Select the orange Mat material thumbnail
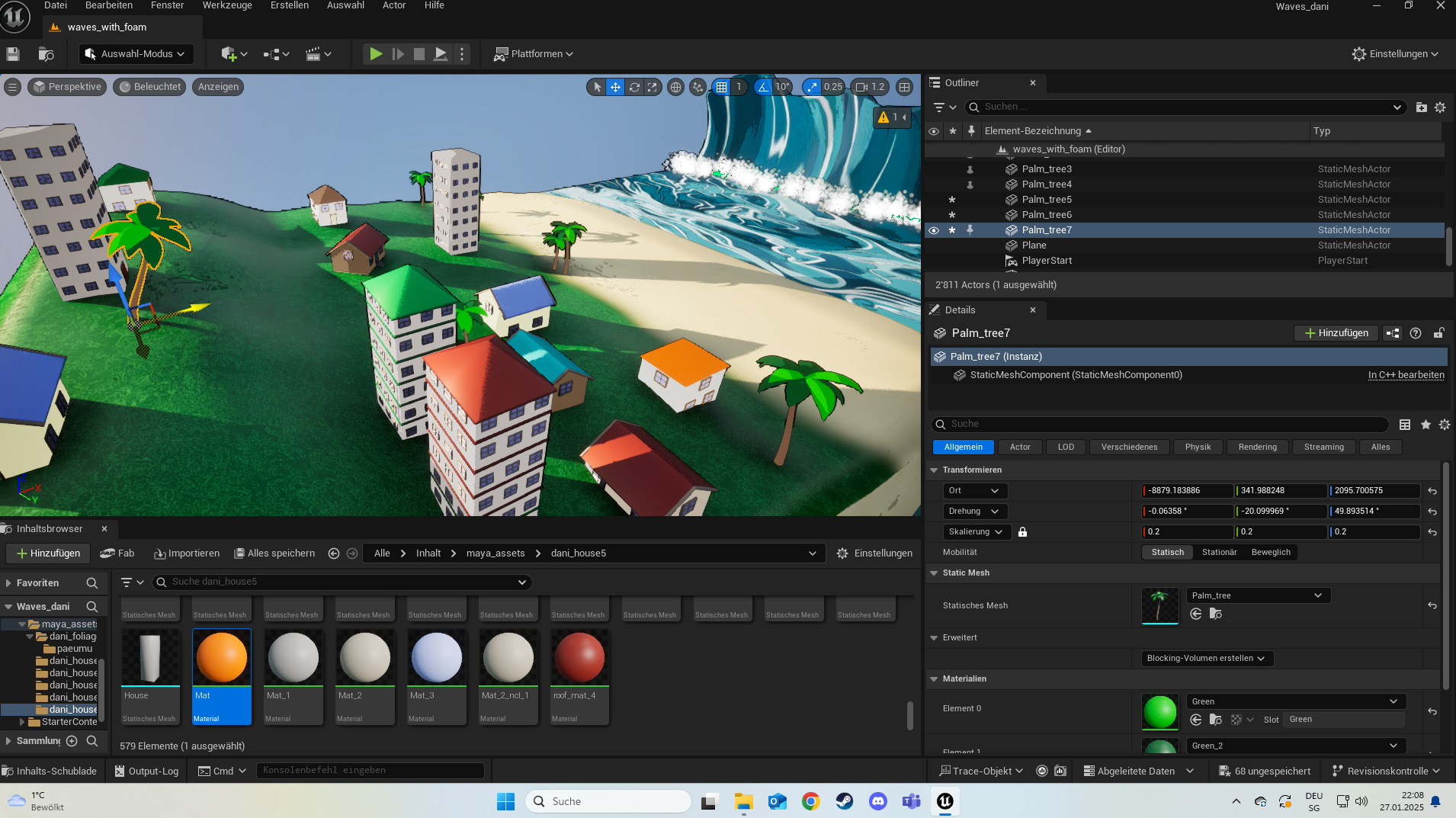Screen dimensions: 1456x818 [x=222, y=658]
